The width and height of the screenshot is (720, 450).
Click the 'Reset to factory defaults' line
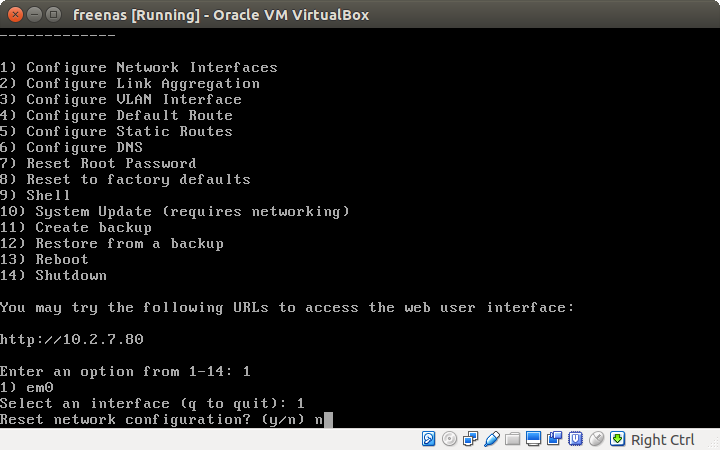click(125, 180)
